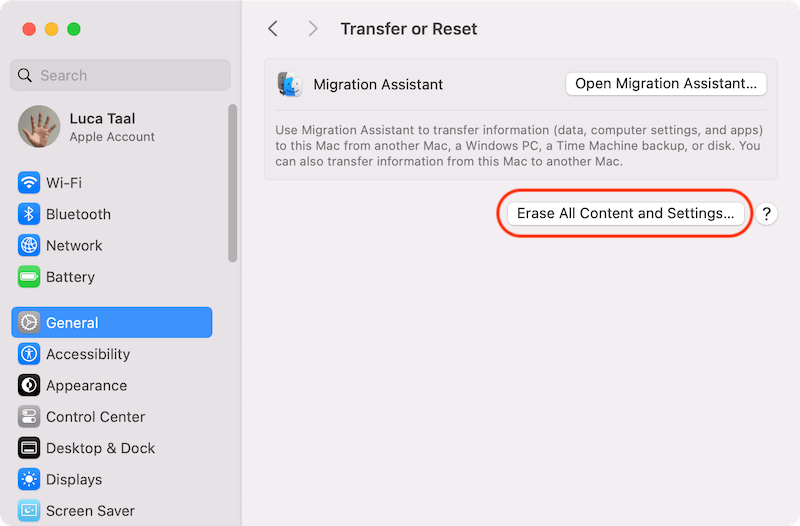
Task: Click the Migration Assistant Finder icon
Action: (x=289, y=84)
